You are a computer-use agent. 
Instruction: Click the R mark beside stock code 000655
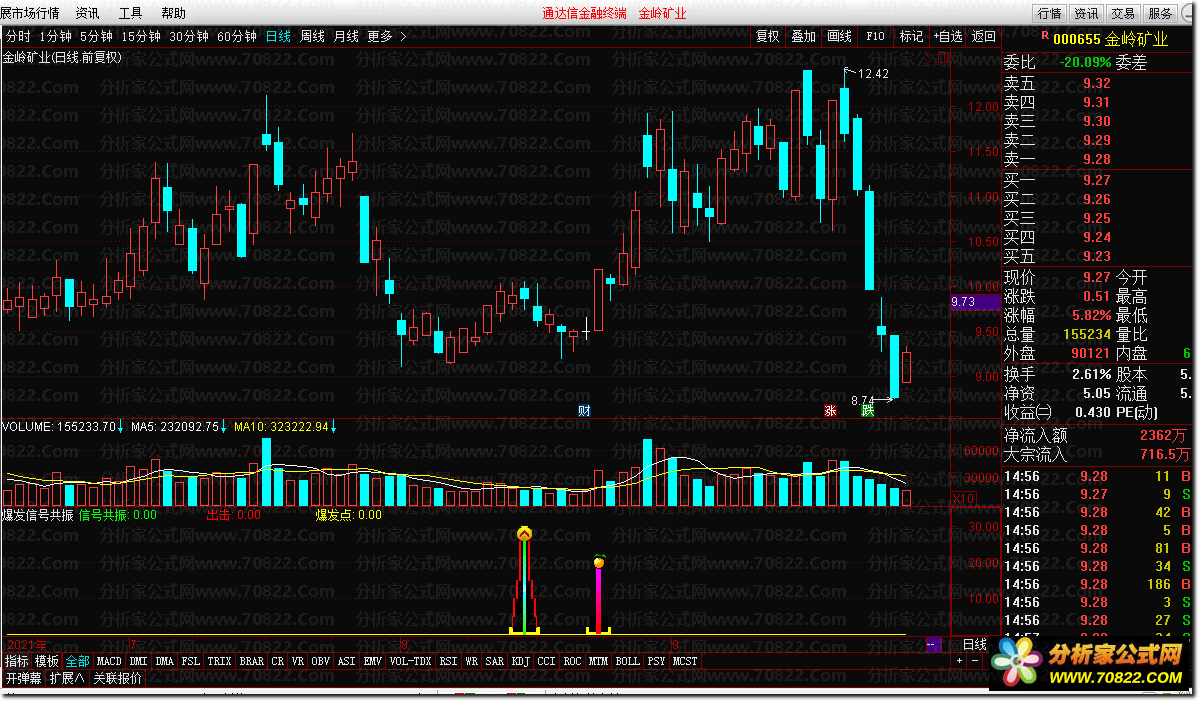(1045, 37)
